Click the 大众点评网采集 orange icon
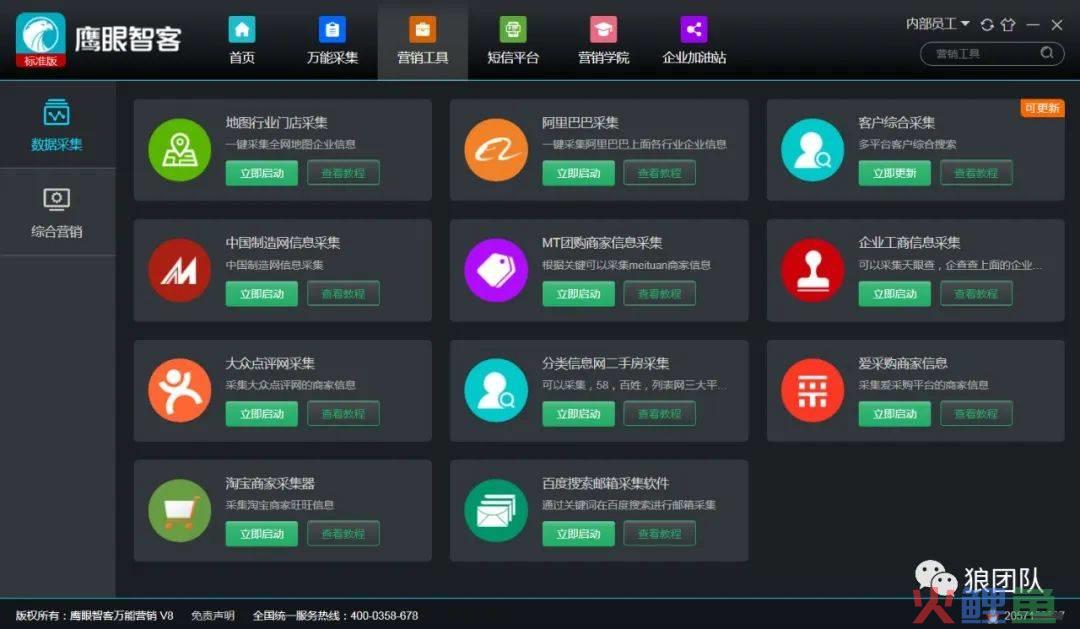1080x629 pixels. 180,390
